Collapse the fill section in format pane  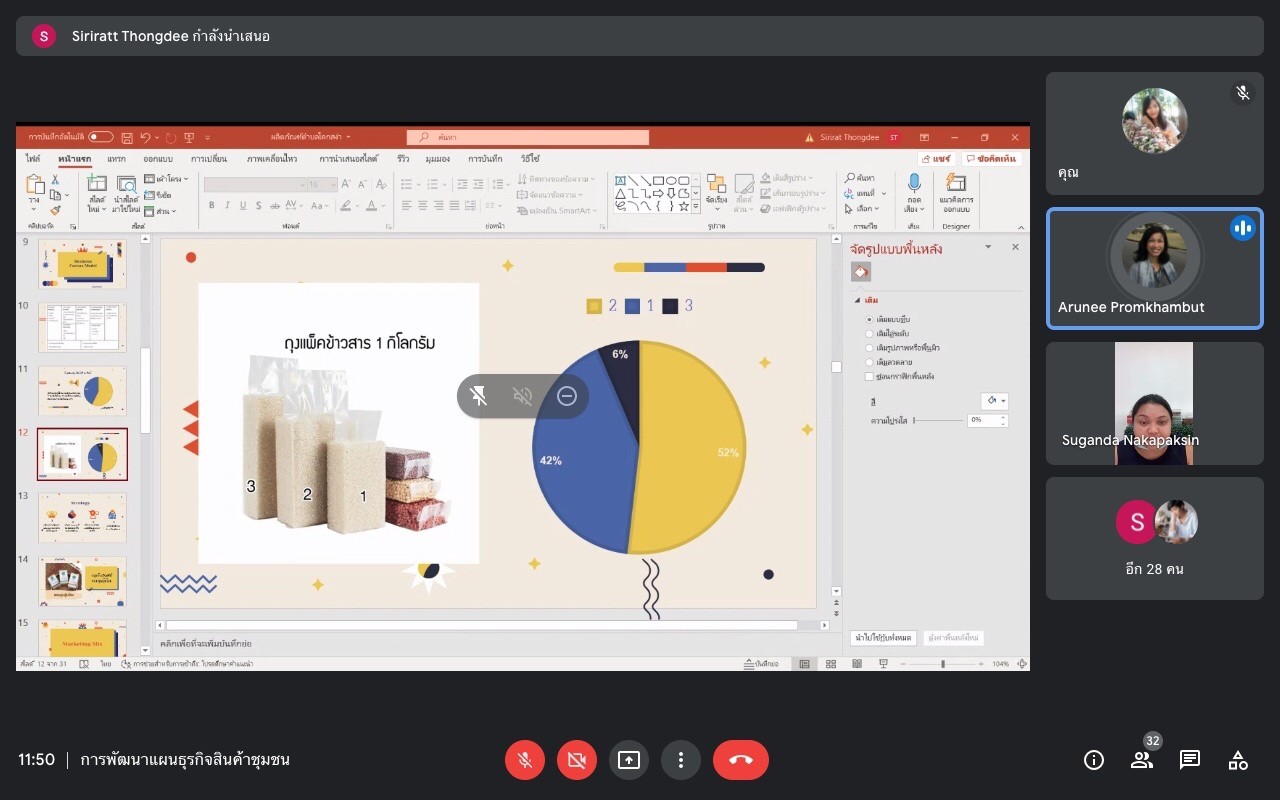pyautogui.click(x=857, y=300)
